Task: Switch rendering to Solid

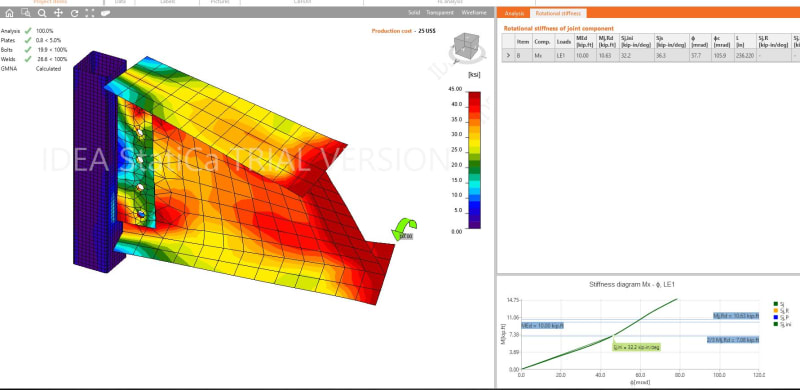Action: click(x=414, y=13)
